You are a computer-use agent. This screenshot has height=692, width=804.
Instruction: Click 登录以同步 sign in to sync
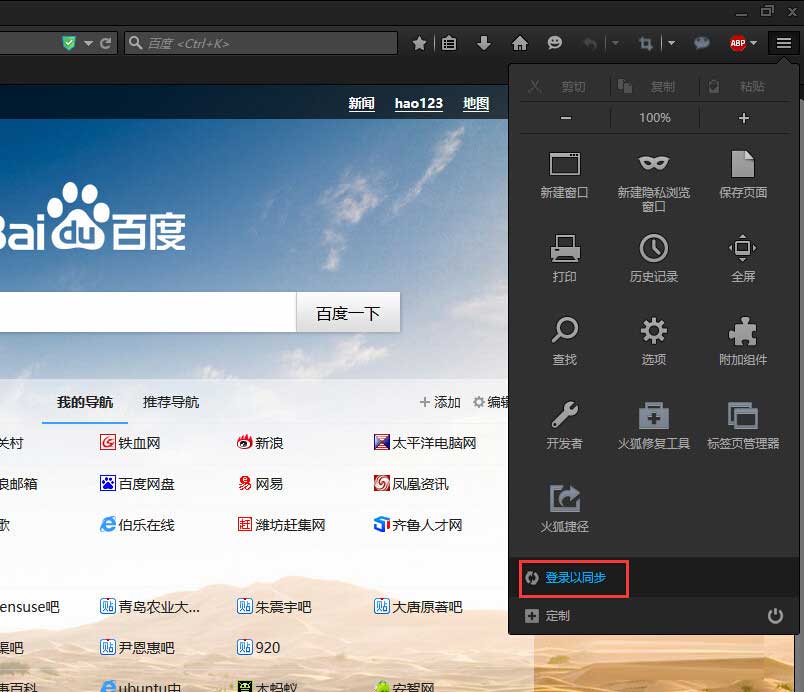pyautogui.click(x=575, y=578)
